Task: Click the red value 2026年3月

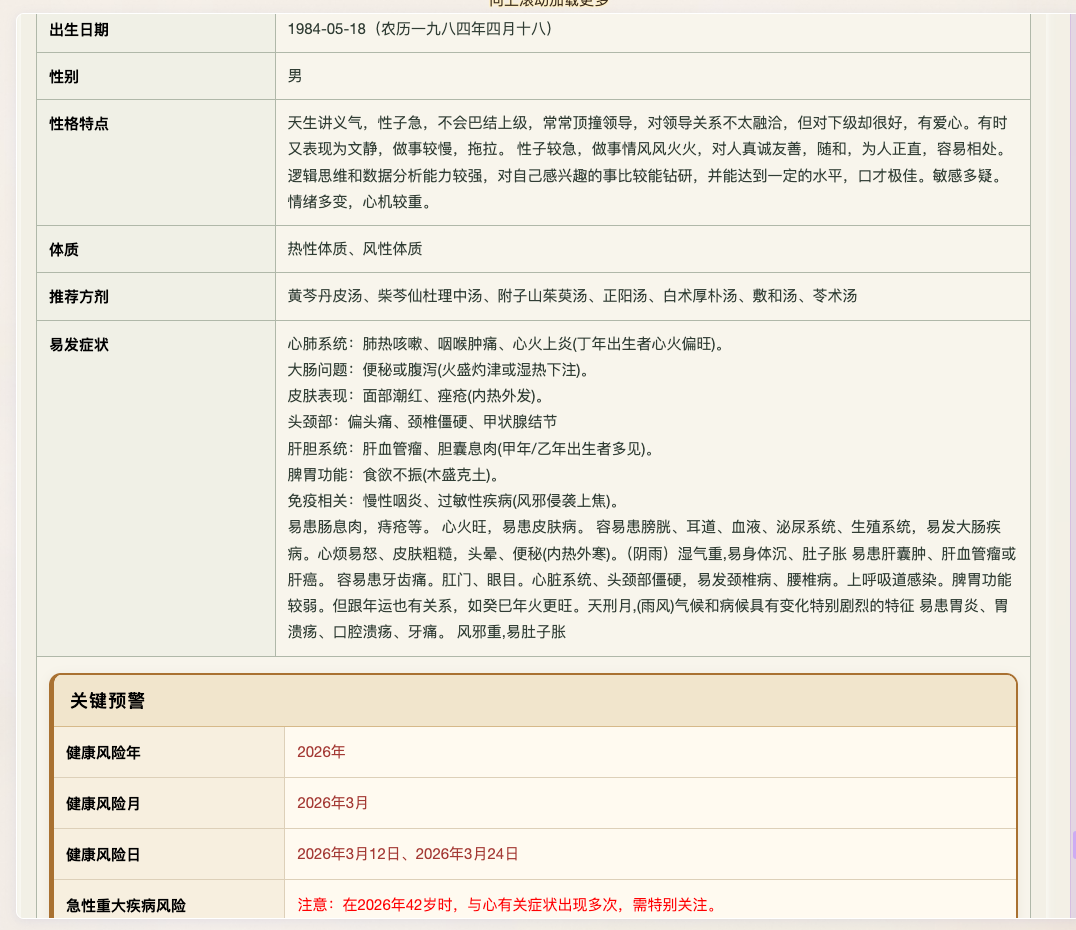Action: click(x=333, y=803)
